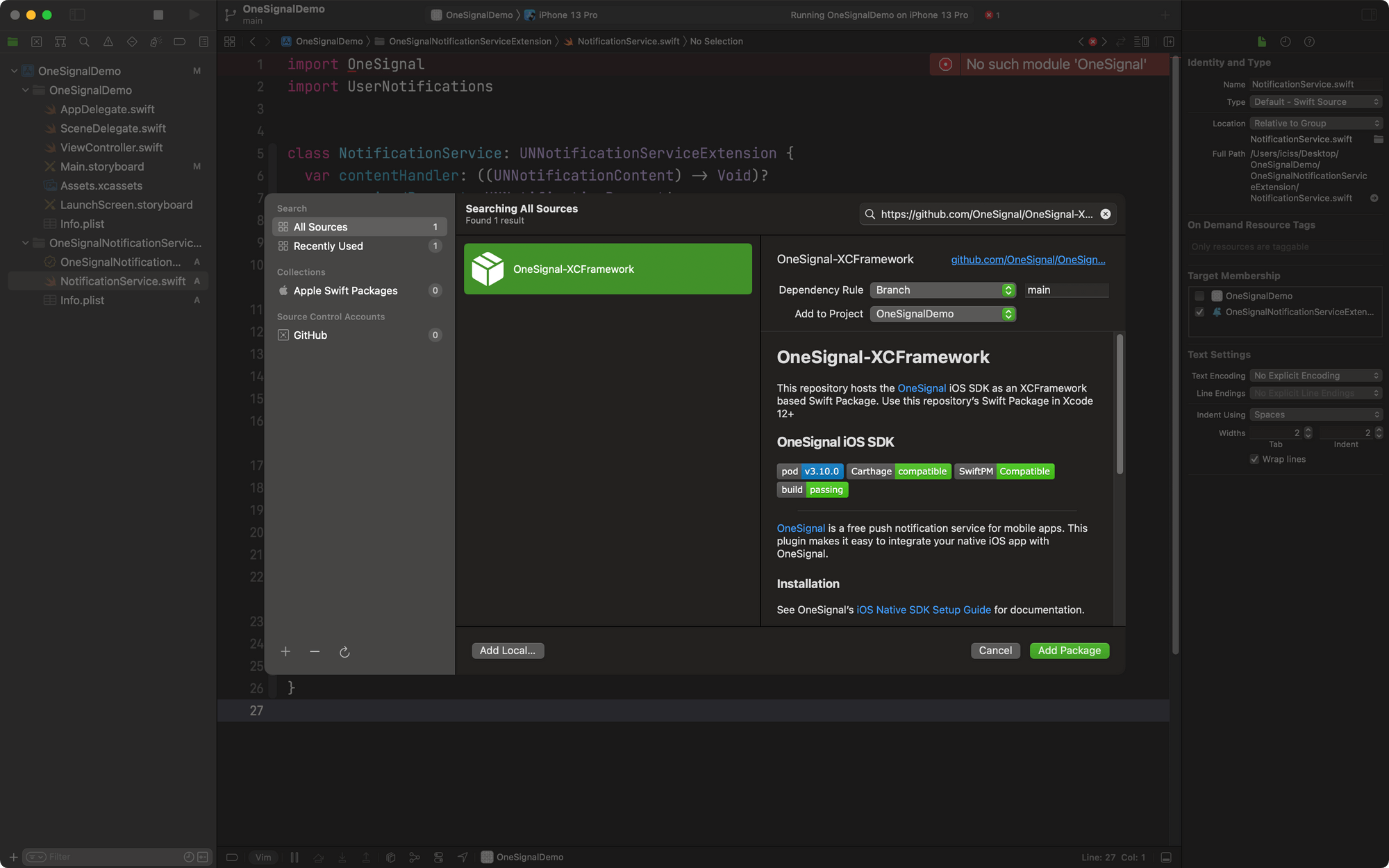Open the Issue navigator warning icon

(108, 42)
